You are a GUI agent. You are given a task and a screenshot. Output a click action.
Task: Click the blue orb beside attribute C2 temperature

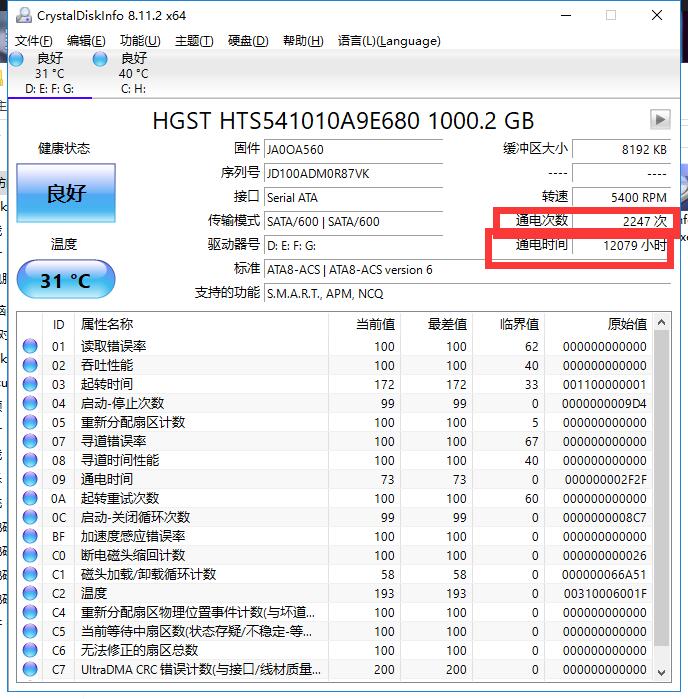click(x=30, y=594)
